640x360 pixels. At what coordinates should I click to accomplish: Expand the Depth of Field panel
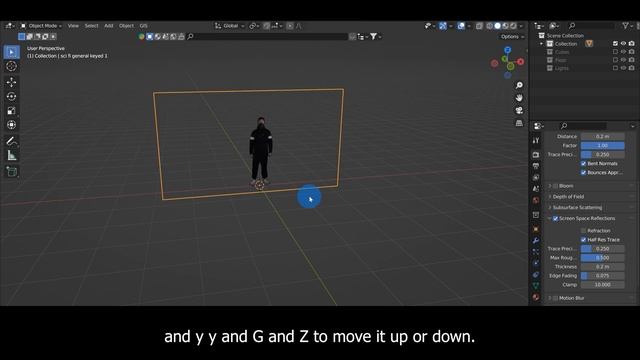click(550, 197)
